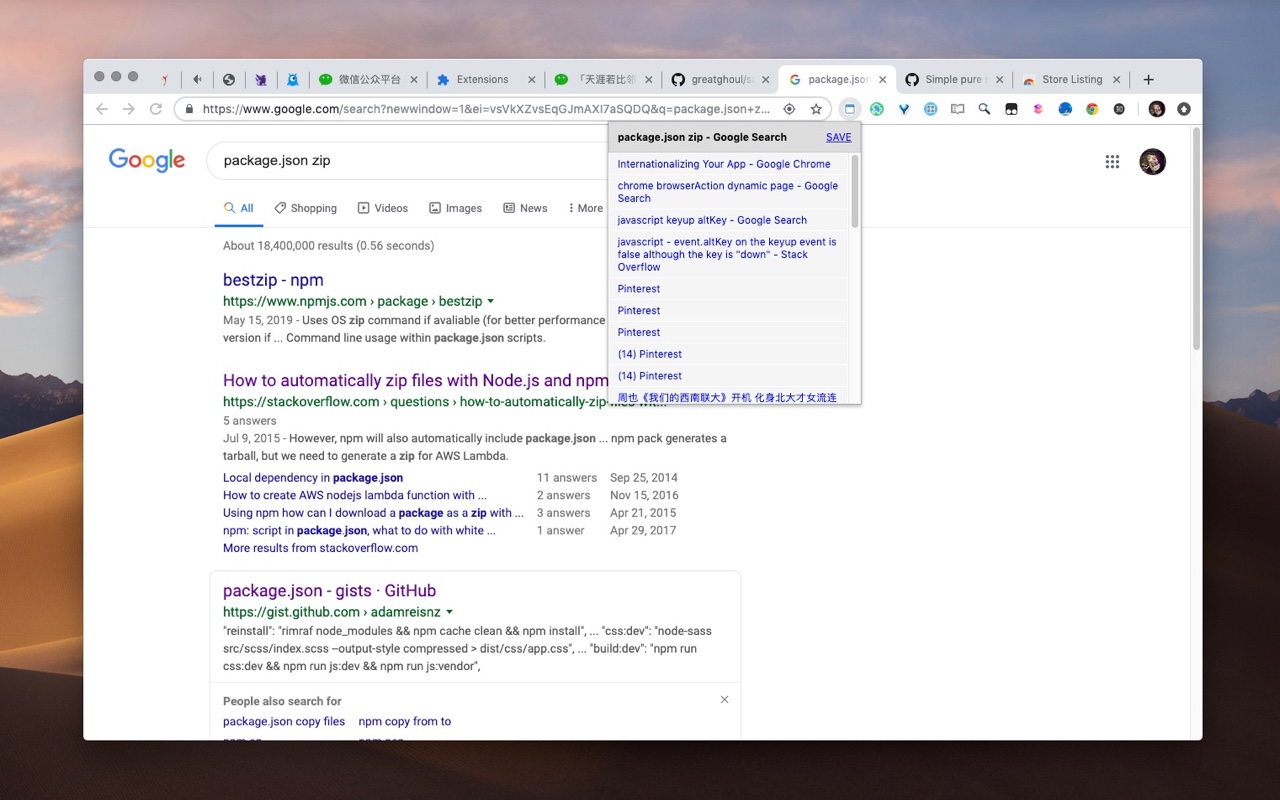This screenshot has height=800, width=1280.
Task: Click the URL address bar
Action: [x=488, y=109]
